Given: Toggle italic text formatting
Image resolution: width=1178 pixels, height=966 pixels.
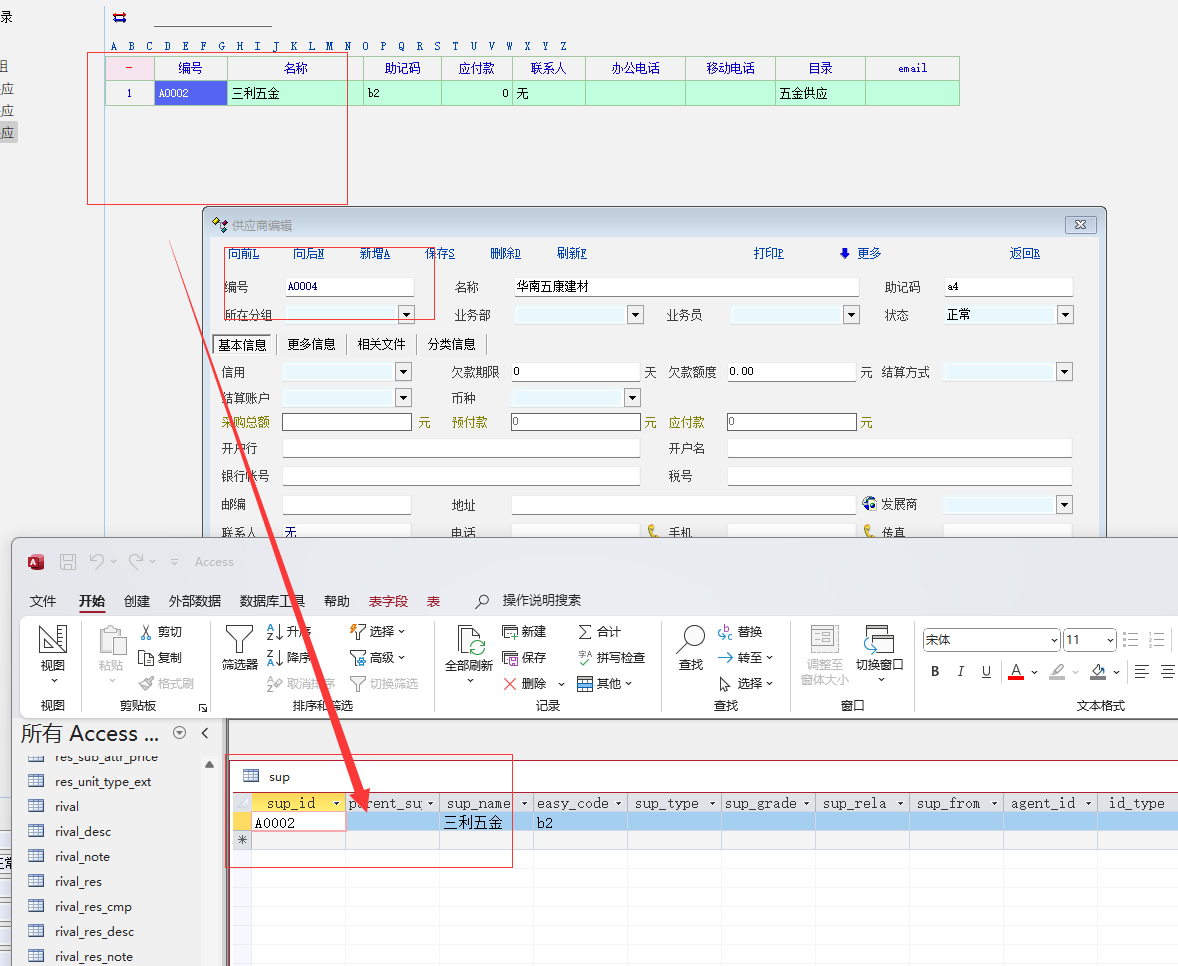Looking at the screenshot, I should coord(961,672).
